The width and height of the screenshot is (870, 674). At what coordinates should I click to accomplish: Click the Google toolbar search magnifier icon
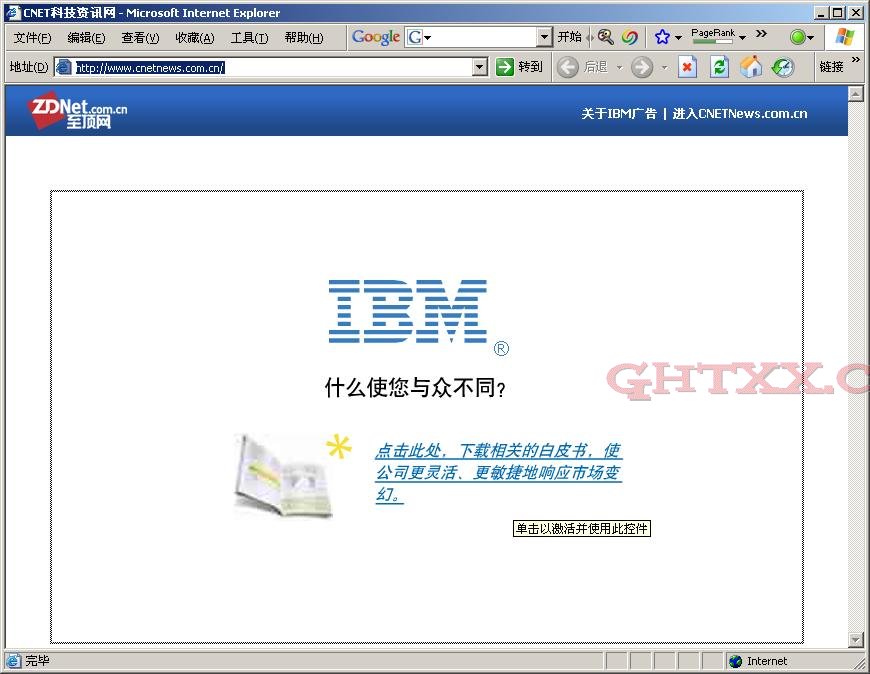coord(605,37)
